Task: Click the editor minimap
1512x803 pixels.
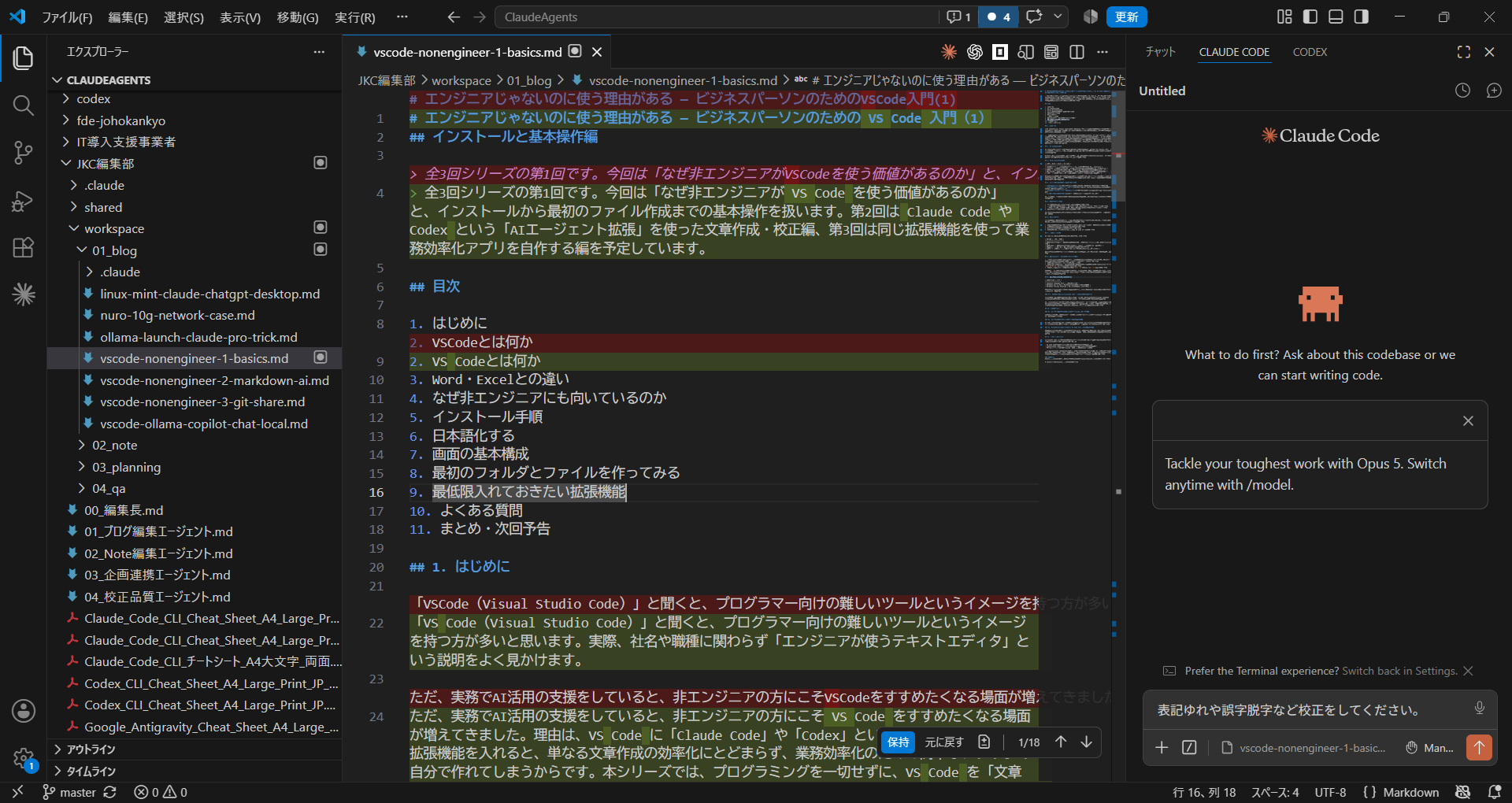Action: (1077, 228)
